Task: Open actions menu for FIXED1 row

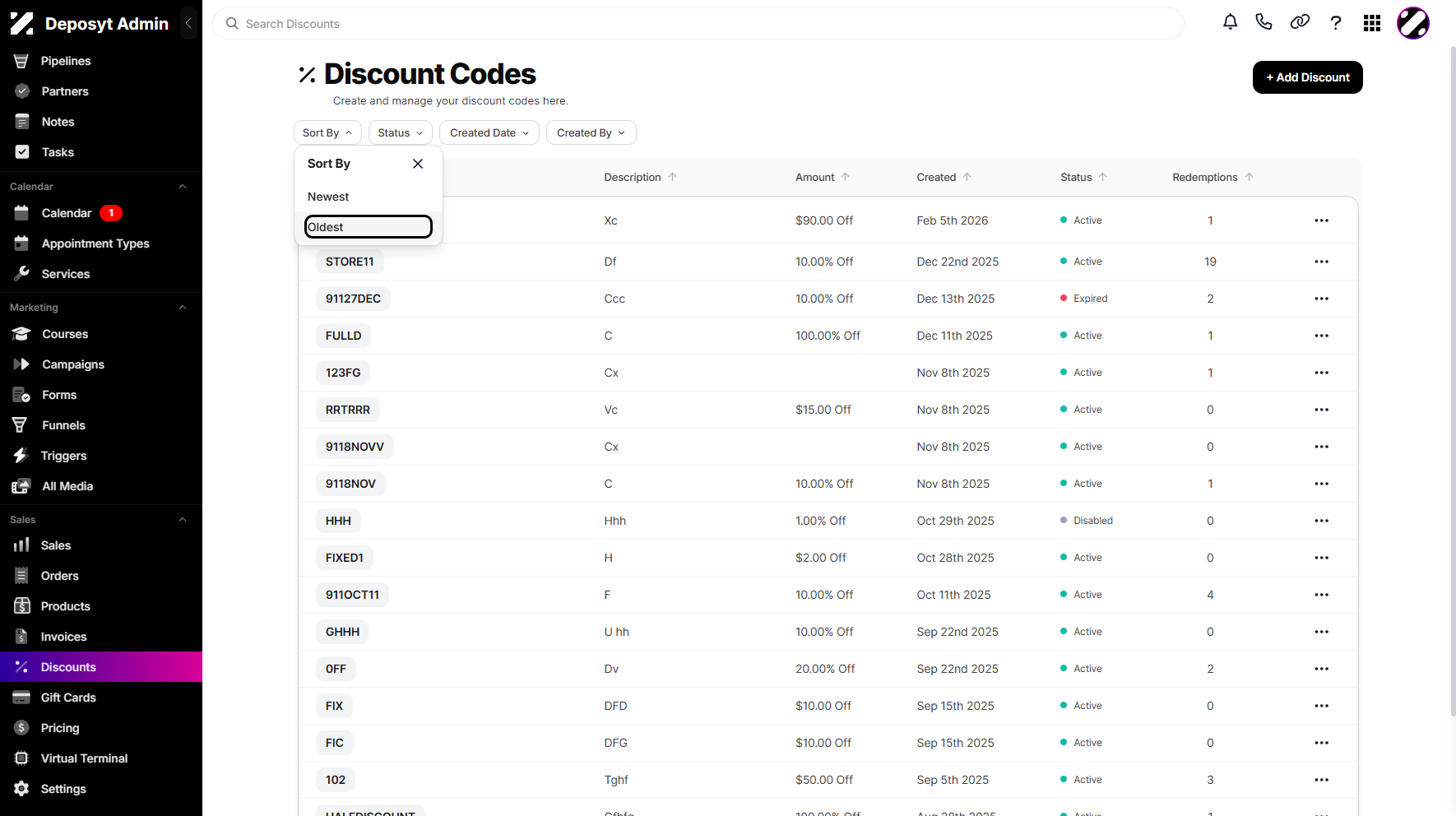Action: pos(1322,558)
